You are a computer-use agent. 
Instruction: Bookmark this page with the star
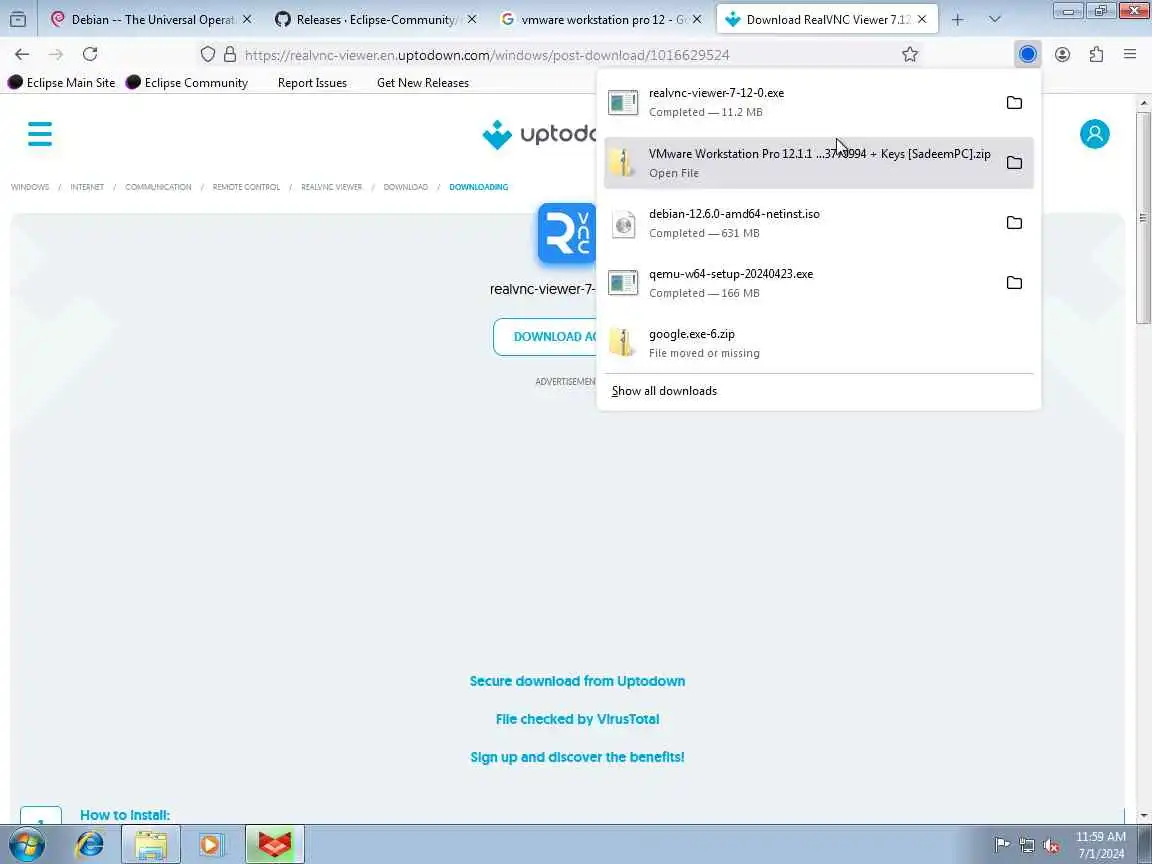[910, 54]
